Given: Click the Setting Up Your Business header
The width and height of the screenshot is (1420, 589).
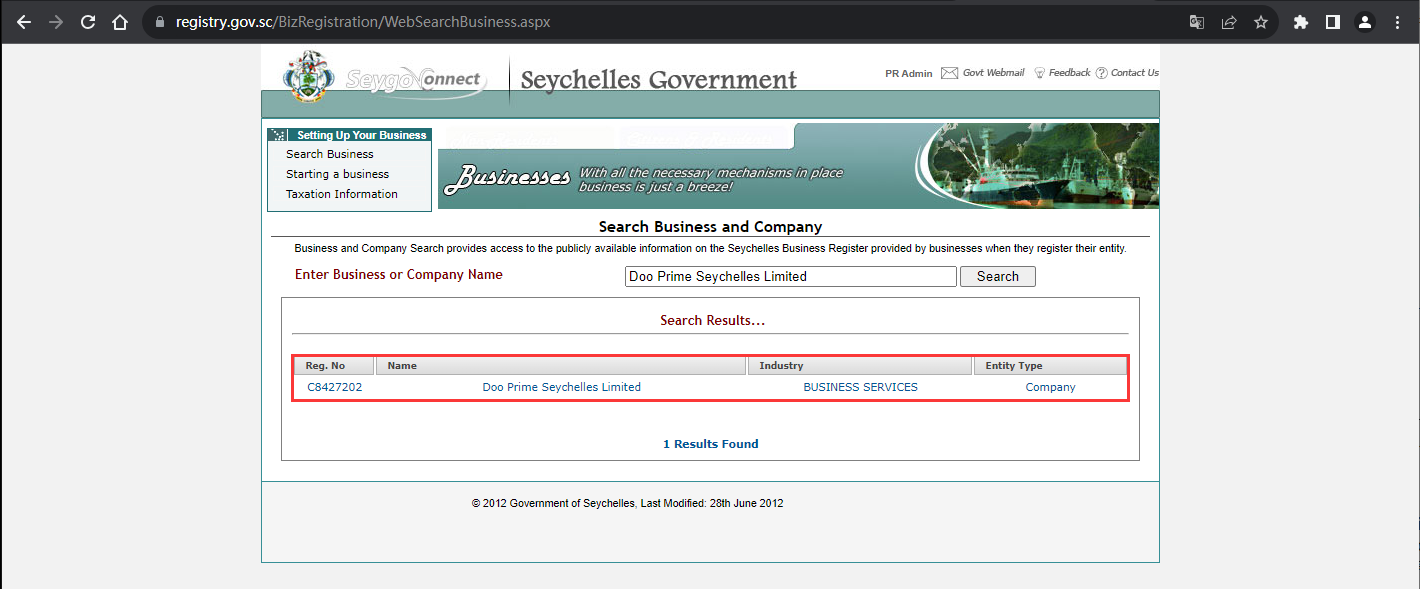Looking at the screenshot, I should point(350,135).
